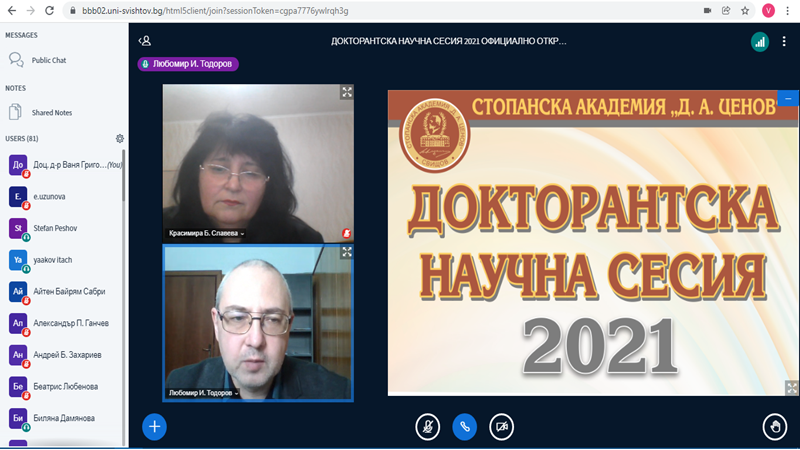Make the presentation fullscreen

click(791, 388)
